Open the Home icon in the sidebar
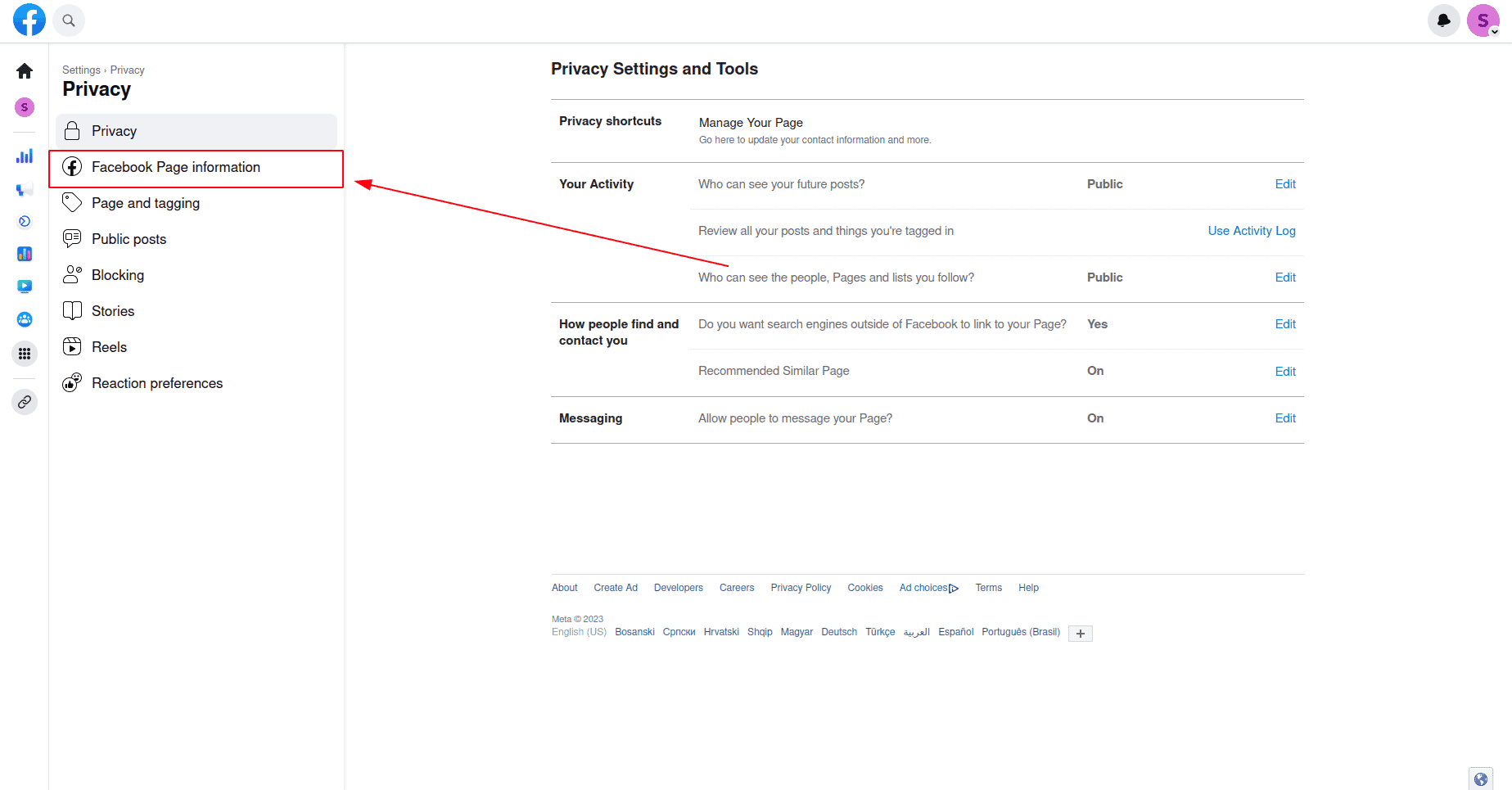The image size is (1512, 790). [25, 70]
